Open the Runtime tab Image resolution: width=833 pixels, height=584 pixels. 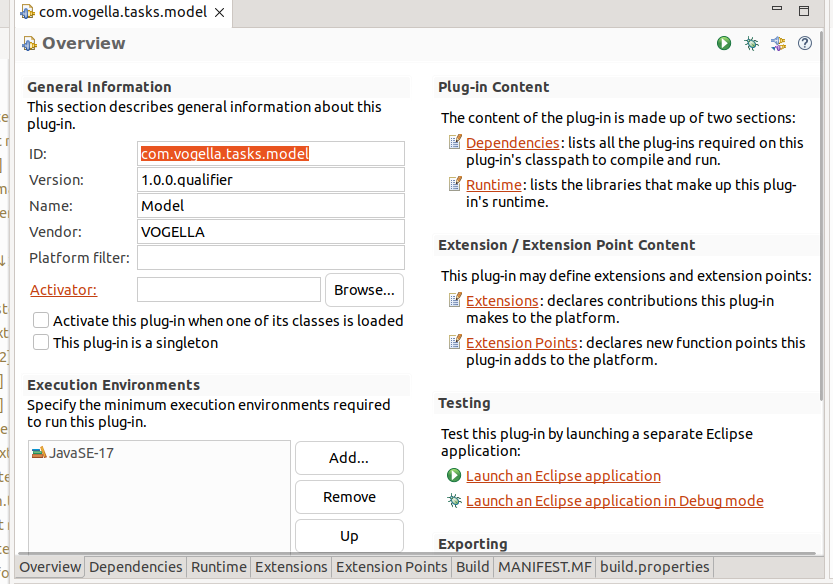click(x=219, y=567)
